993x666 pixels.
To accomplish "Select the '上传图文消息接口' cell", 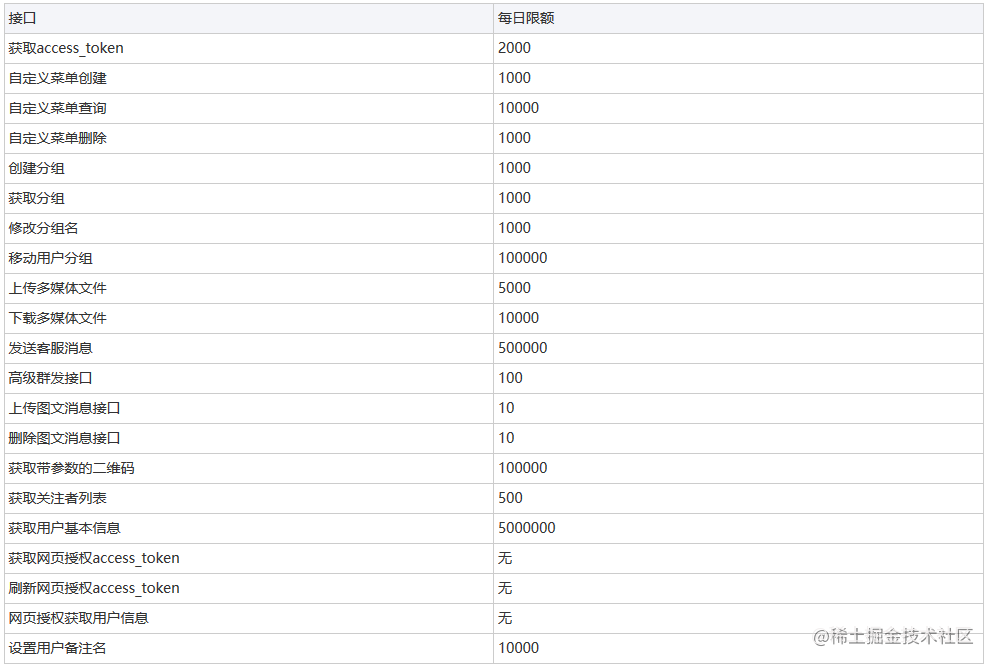I will click(x=249, y=408).
